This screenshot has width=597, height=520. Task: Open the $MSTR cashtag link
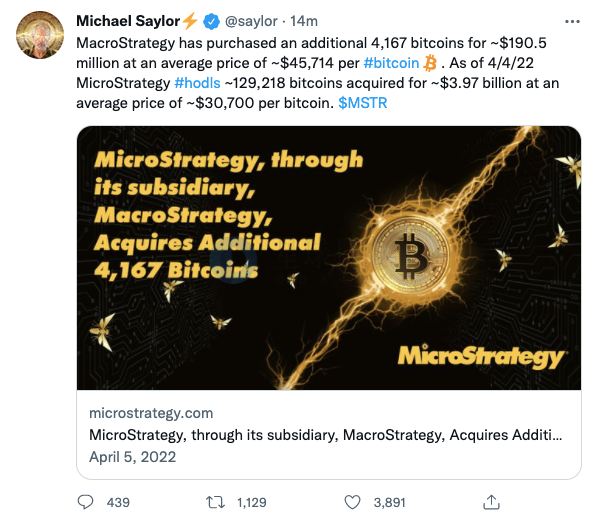pos(362,103)
